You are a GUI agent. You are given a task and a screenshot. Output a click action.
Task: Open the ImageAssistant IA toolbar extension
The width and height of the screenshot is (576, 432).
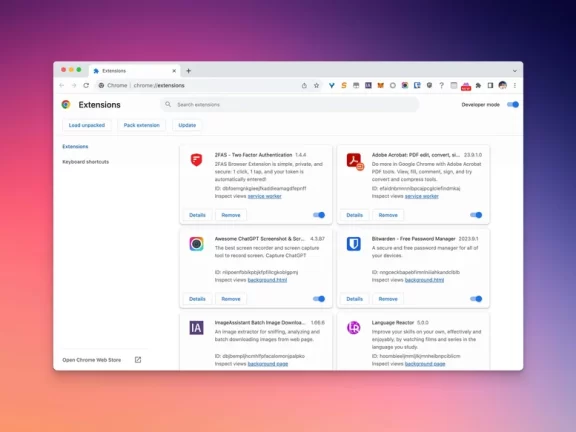click(x=368, y=86)
